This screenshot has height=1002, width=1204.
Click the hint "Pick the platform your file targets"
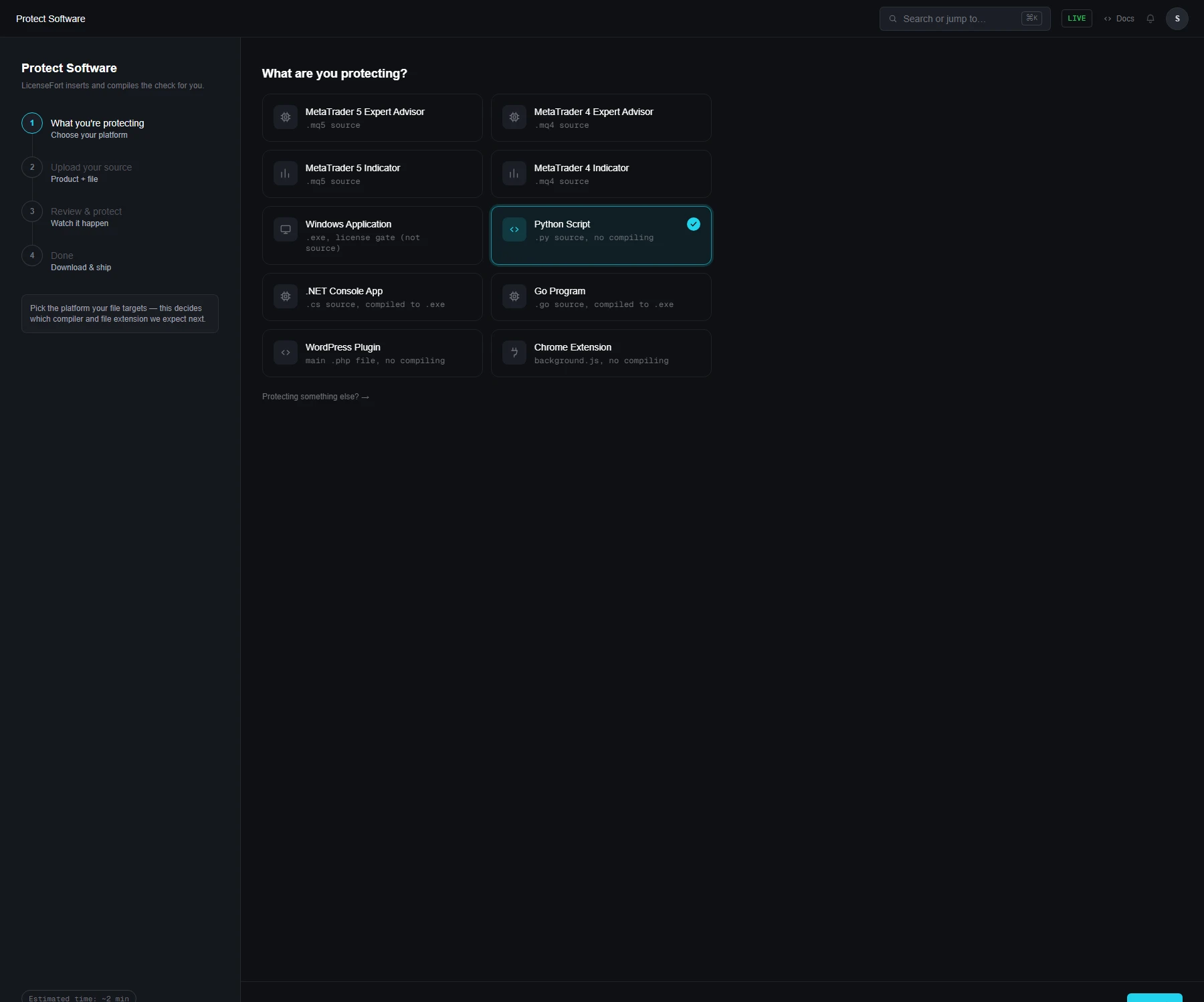tap(120, 314)
